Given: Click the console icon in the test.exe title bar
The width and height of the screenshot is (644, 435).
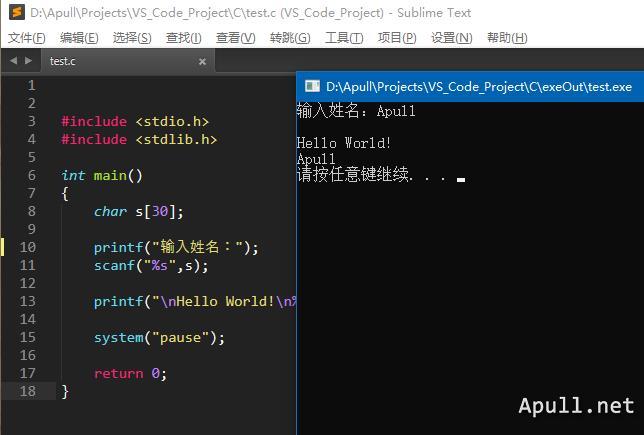Looking at the screenshot, I should [312, 86].
